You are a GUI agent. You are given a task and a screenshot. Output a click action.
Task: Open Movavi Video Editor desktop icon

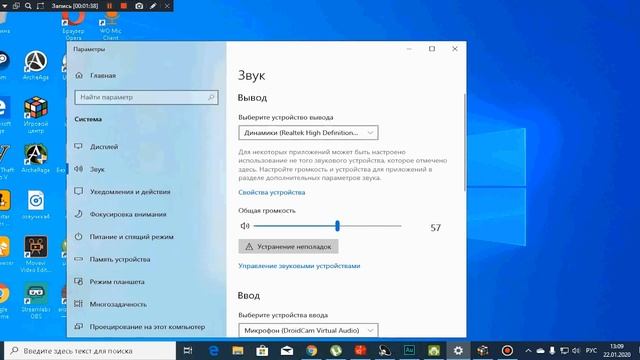pos(36,254)
